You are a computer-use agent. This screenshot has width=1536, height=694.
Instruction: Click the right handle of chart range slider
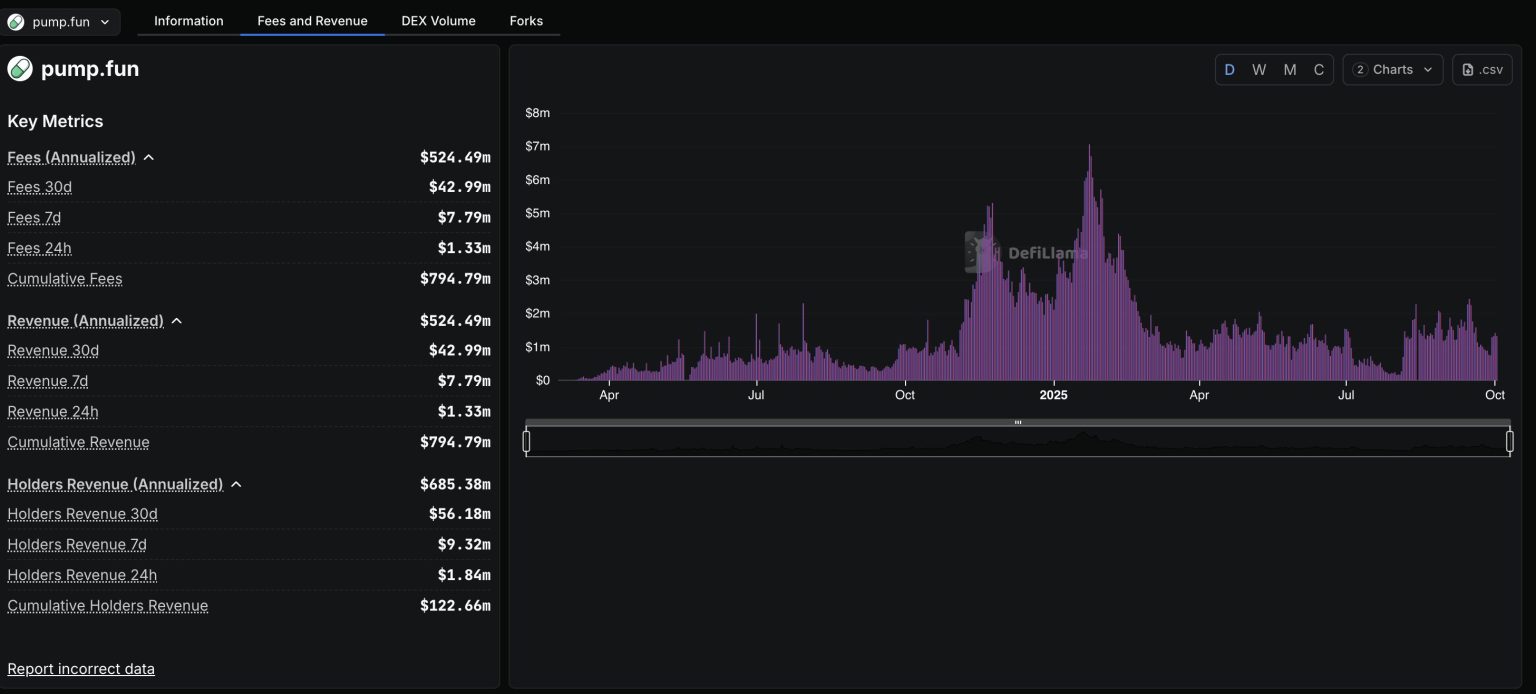tap(1509, 441)
